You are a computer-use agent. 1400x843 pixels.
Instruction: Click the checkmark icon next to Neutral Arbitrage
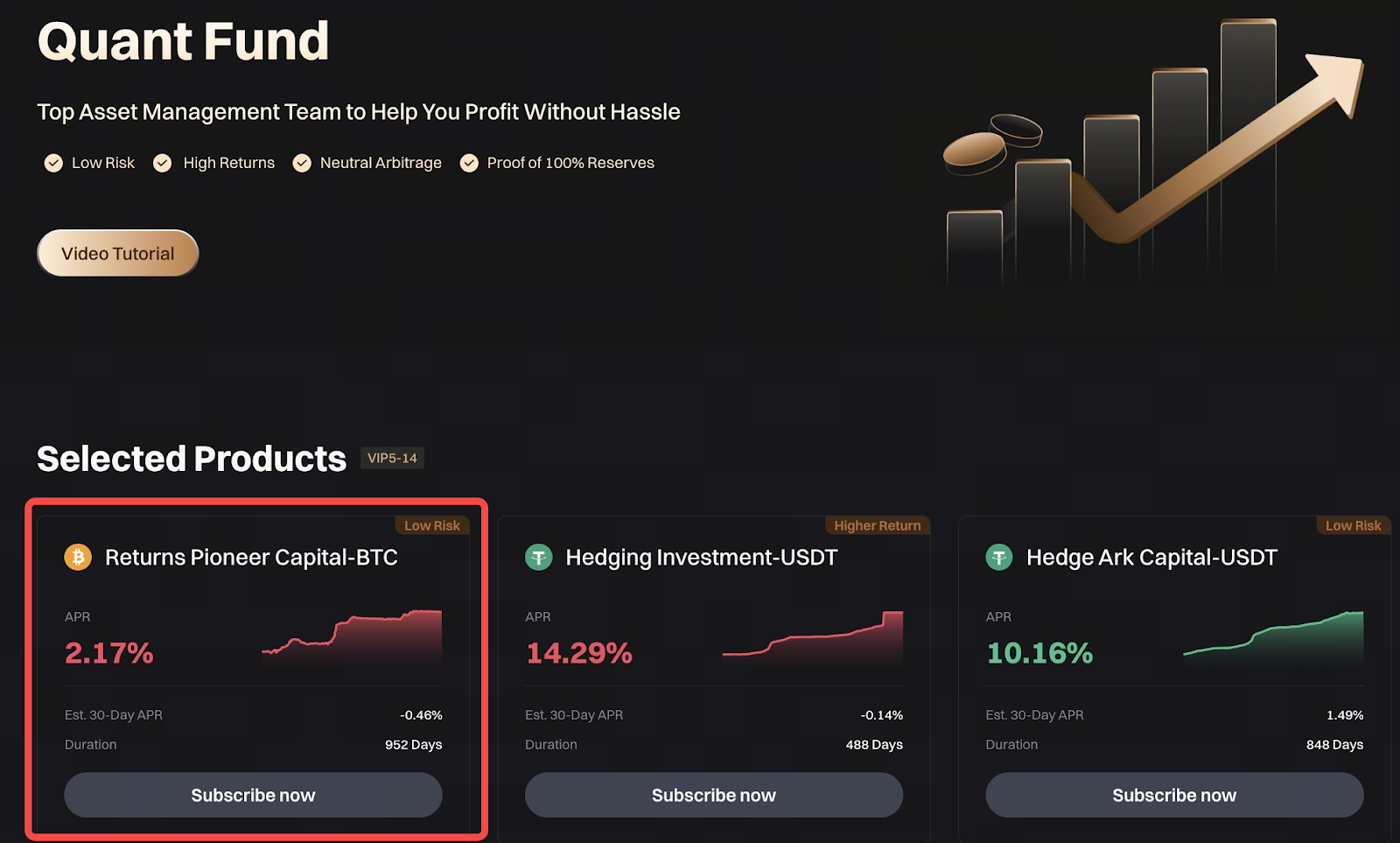(x=302, y=163)
